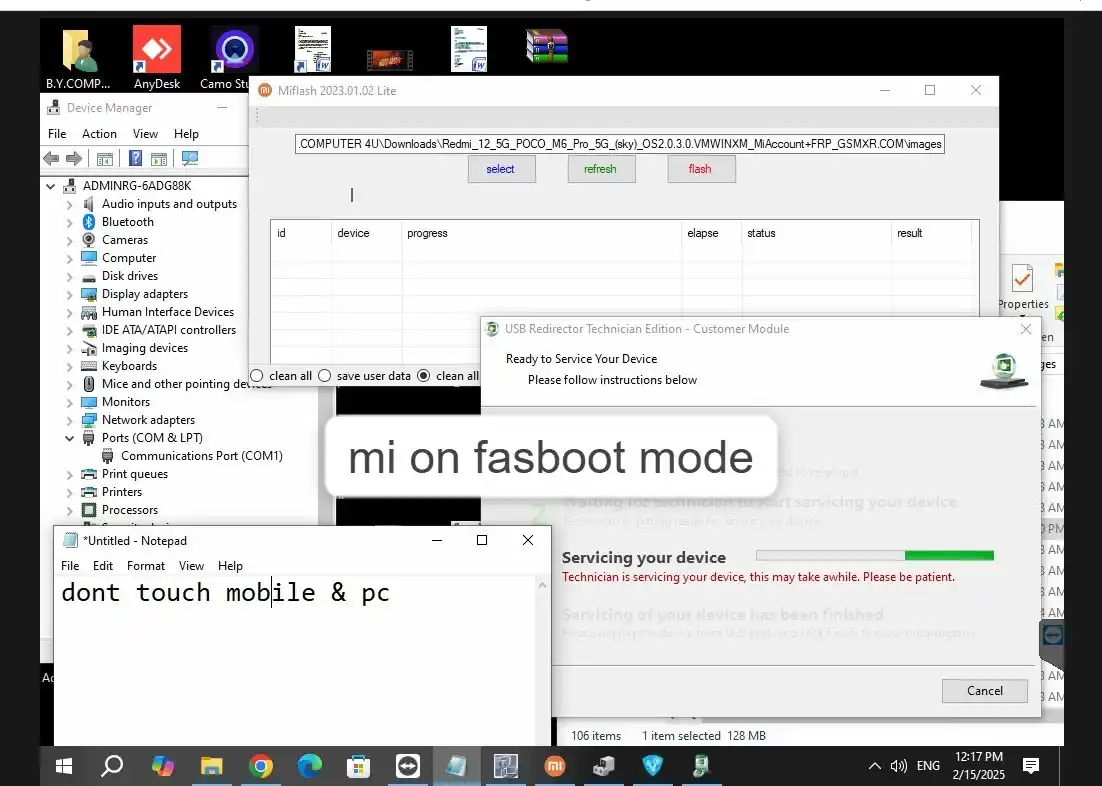Expand the Network adapters node
This screenshot has height=786, width=1102.
[x=69, y=420]
